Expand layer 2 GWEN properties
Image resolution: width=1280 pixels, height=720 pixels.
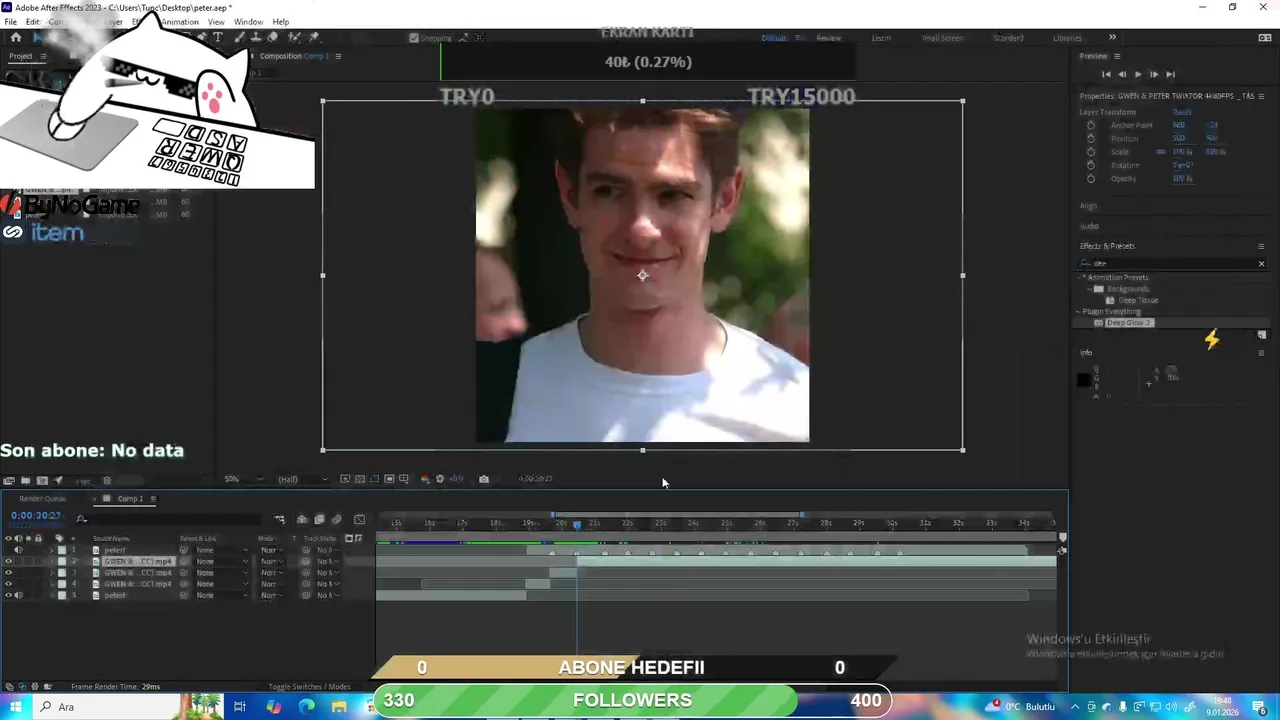coord(52,562)
